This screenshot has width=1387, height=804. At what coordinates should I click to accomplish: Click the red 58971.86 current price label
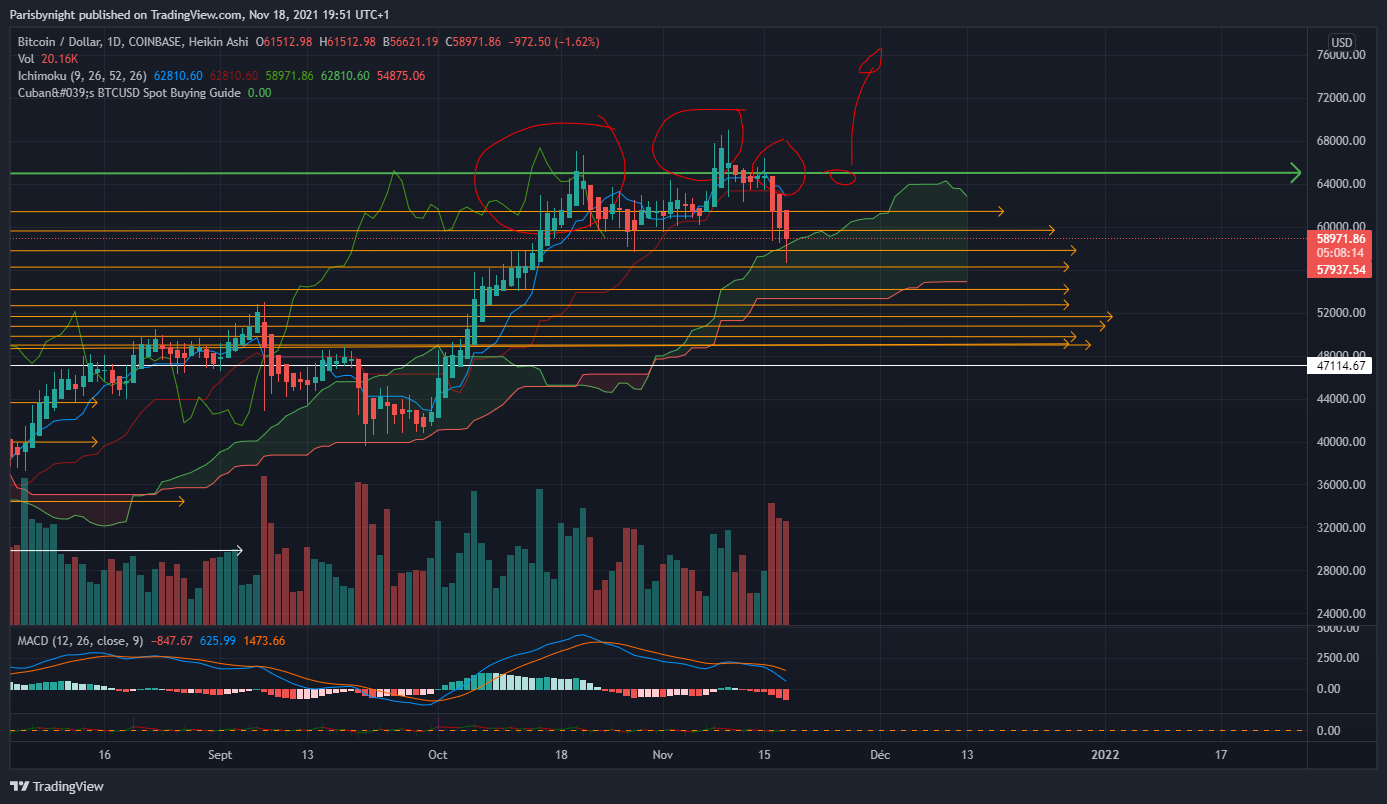coord(1341,240)
